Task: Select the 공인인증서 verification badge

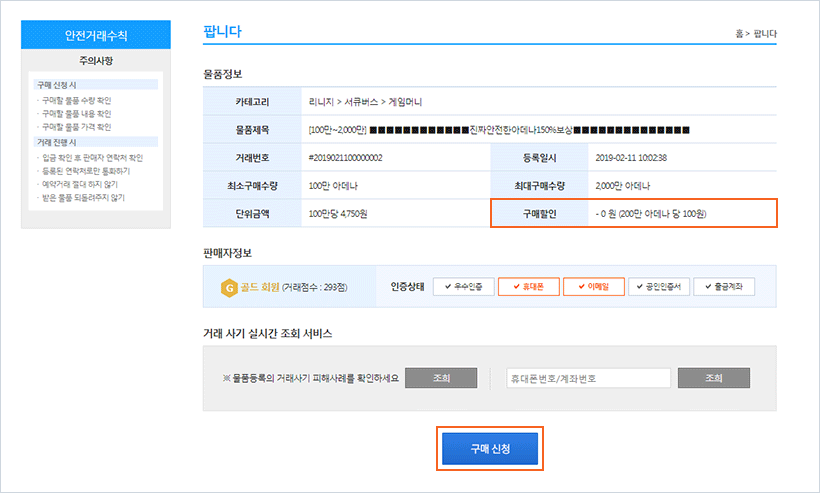Action: [658, 286]
